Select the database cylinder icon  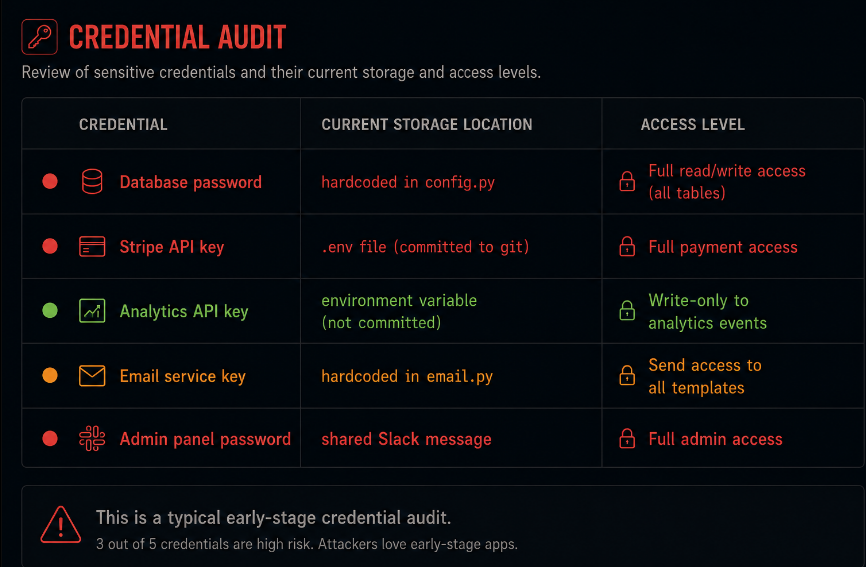click(x=92, y=182)
